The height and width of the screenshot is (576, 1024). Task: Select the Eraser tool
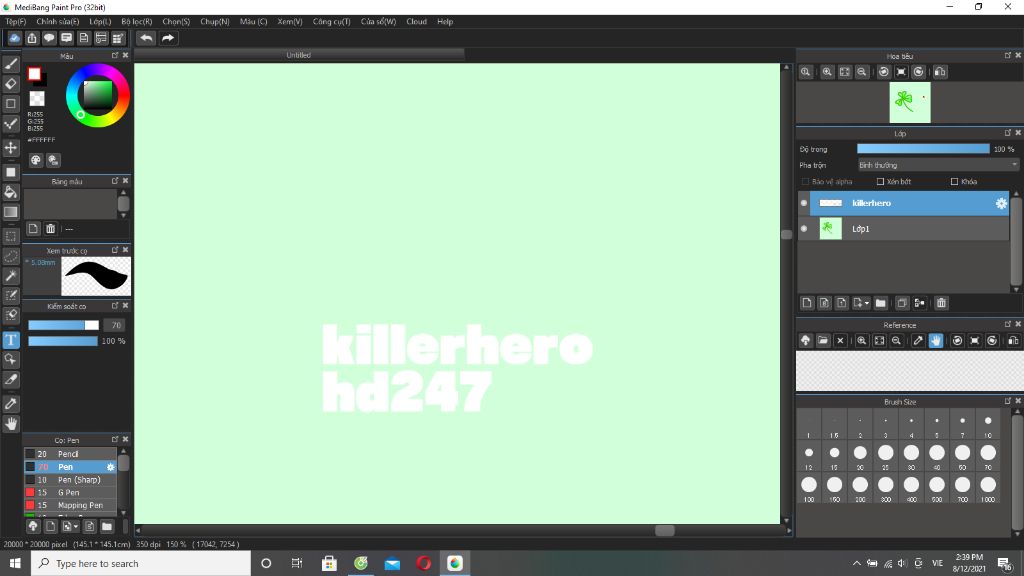(11, 84)
